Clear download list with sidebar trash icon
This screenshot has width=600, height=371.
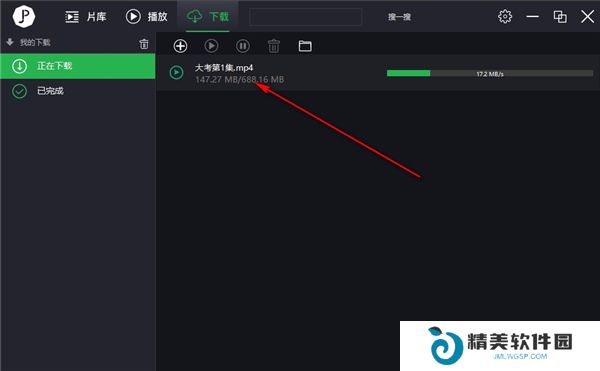pyautogui.click(x=144, y=44)
